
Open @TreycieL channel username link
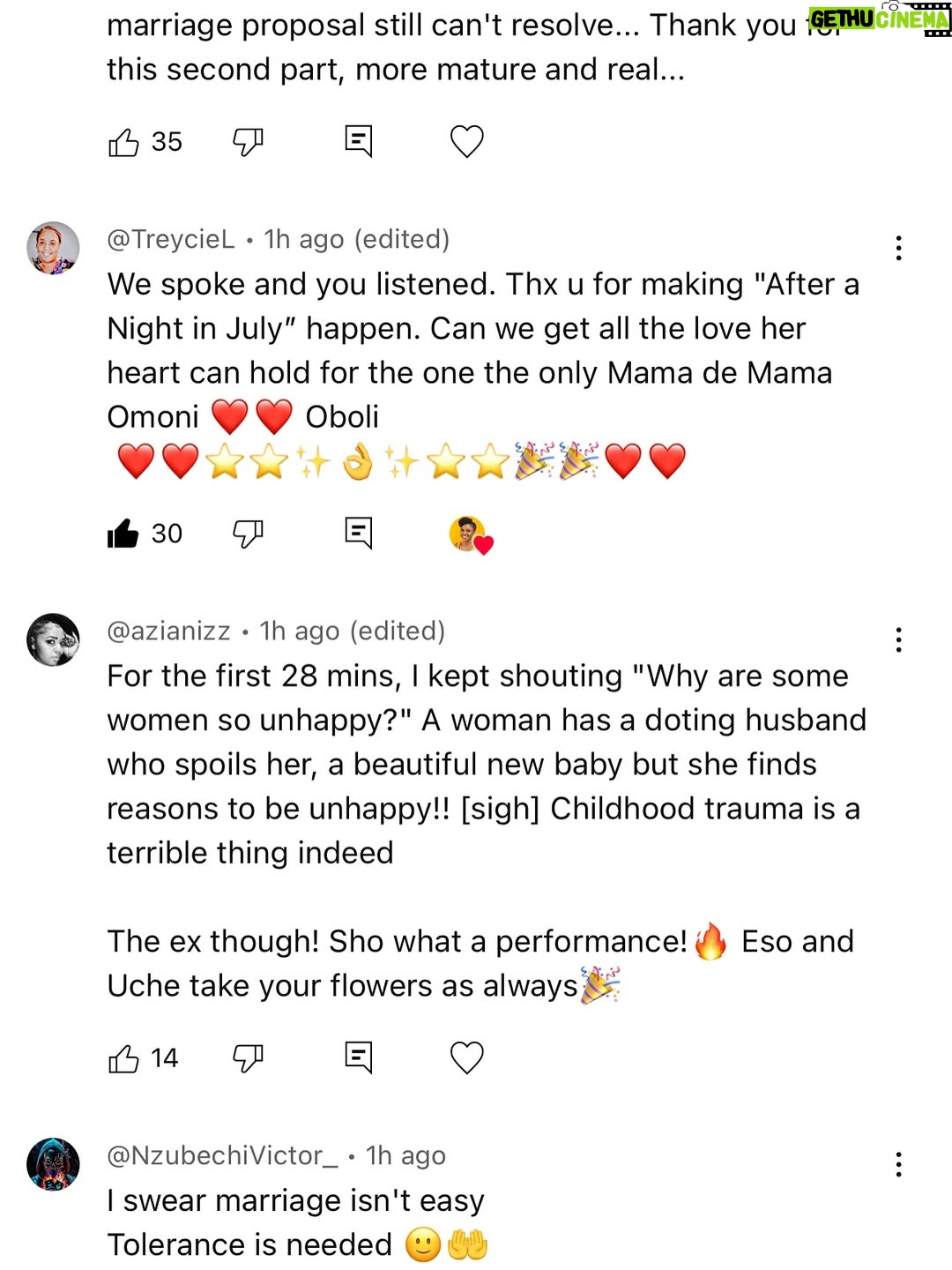tap(171, 239)
